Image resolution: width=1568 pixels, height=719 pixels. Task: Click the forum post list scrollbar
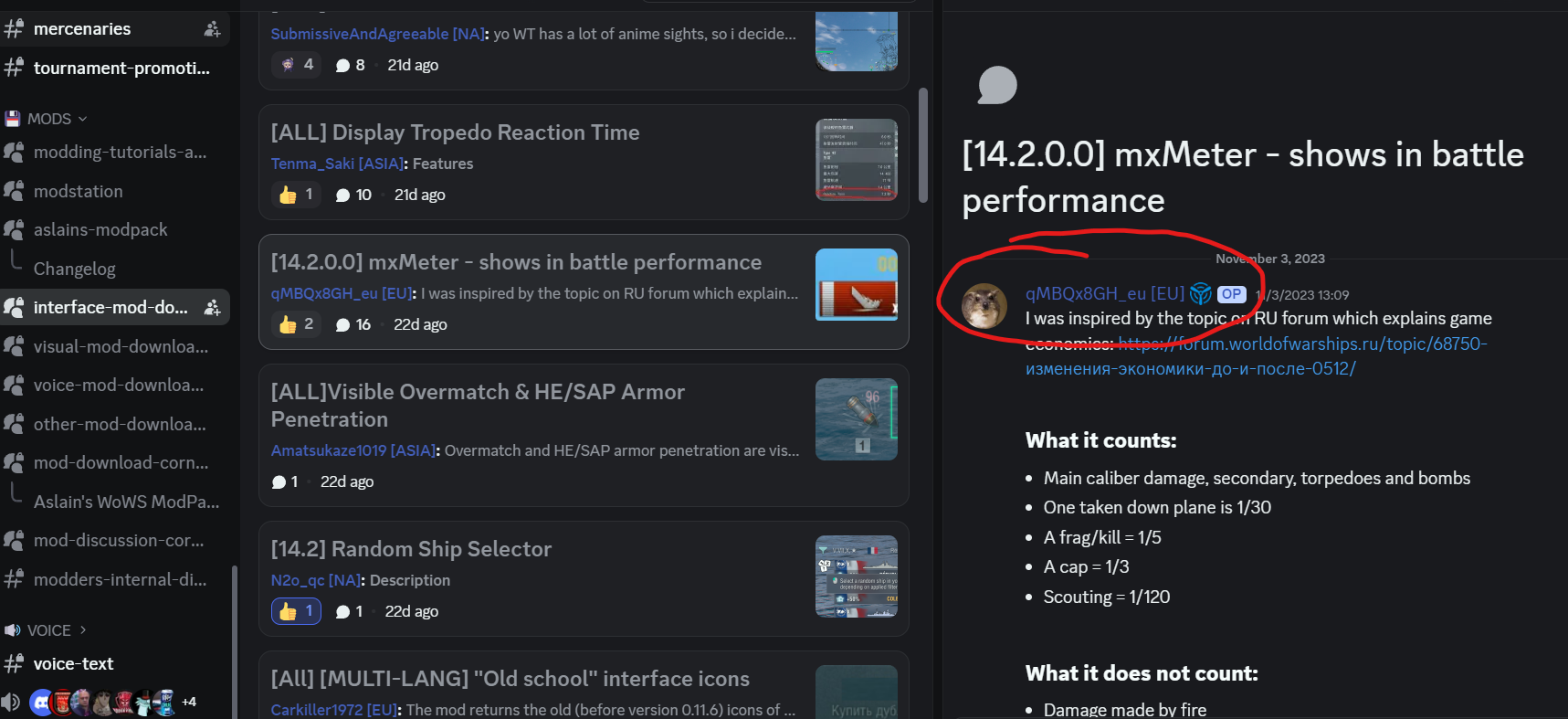pos(923,145)
